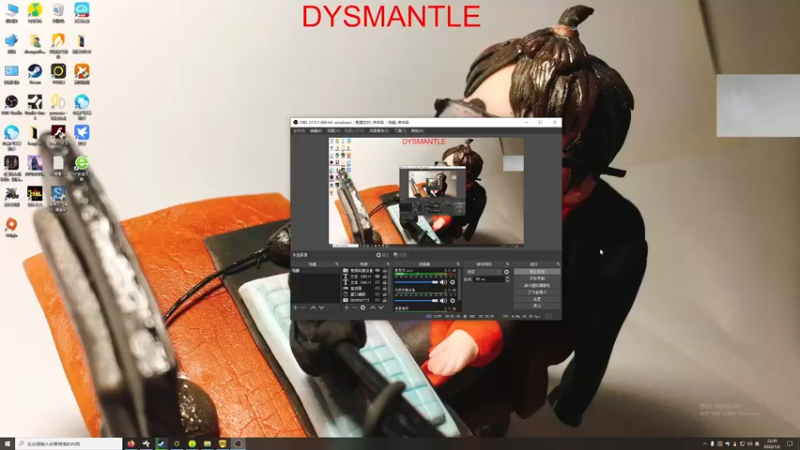Image resolution: width=800 pixels, height=450 pixels.
Task: Pop out the Scenes dock
Action: 337,264
